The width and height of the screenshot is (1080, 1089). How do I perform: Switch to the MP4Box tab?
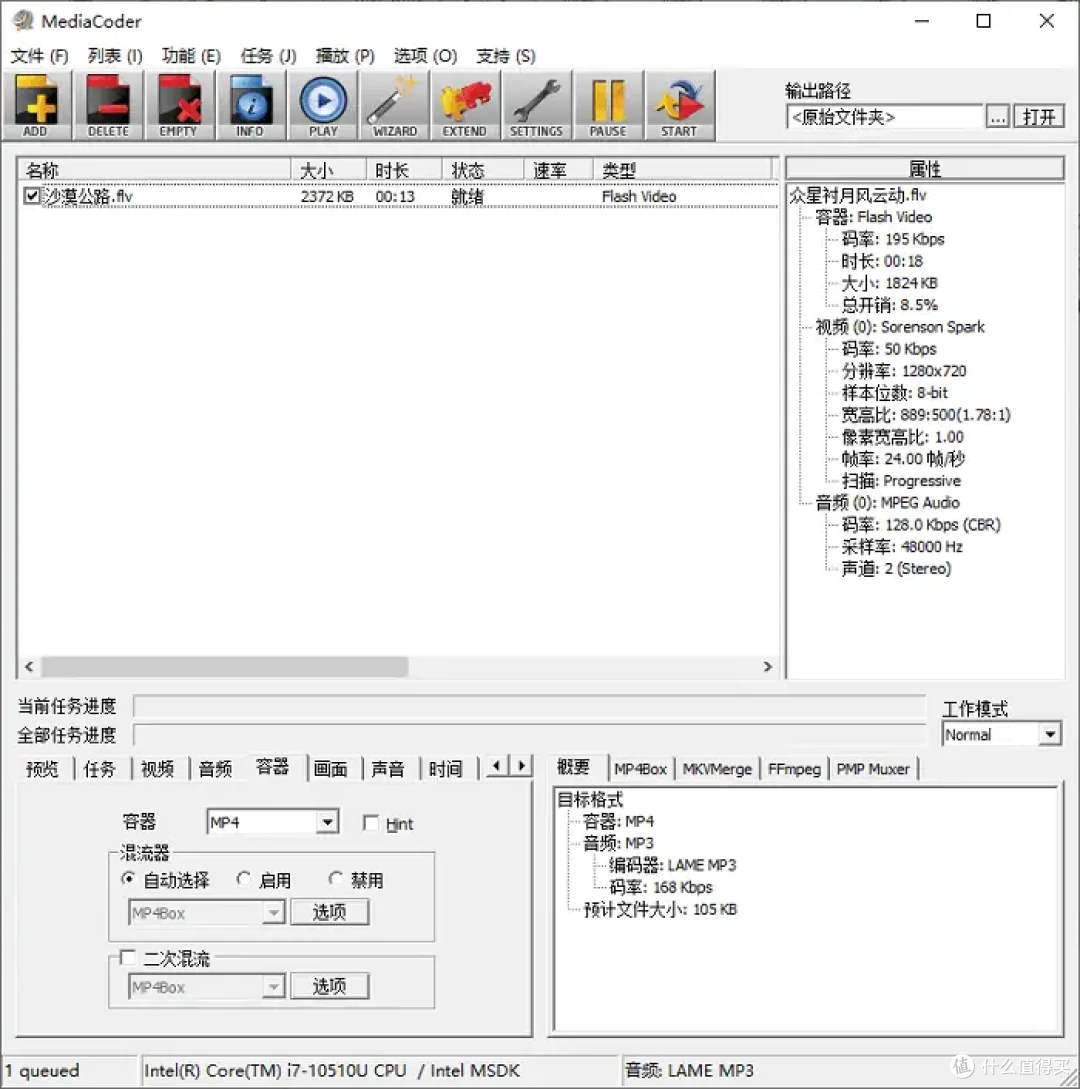(x=640, y=769)
